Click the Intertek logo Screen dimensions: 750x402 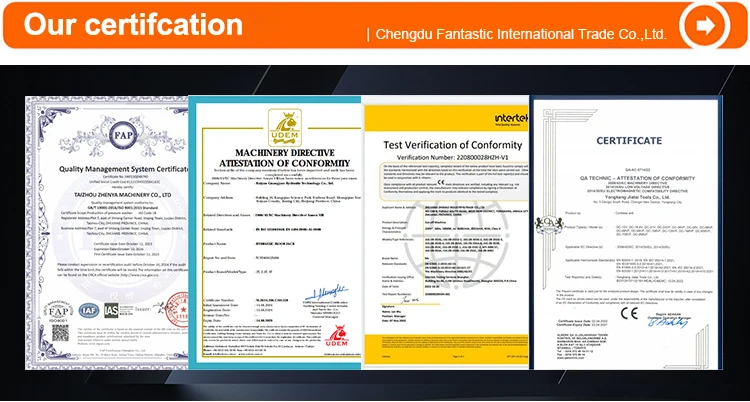pos(511,118)
